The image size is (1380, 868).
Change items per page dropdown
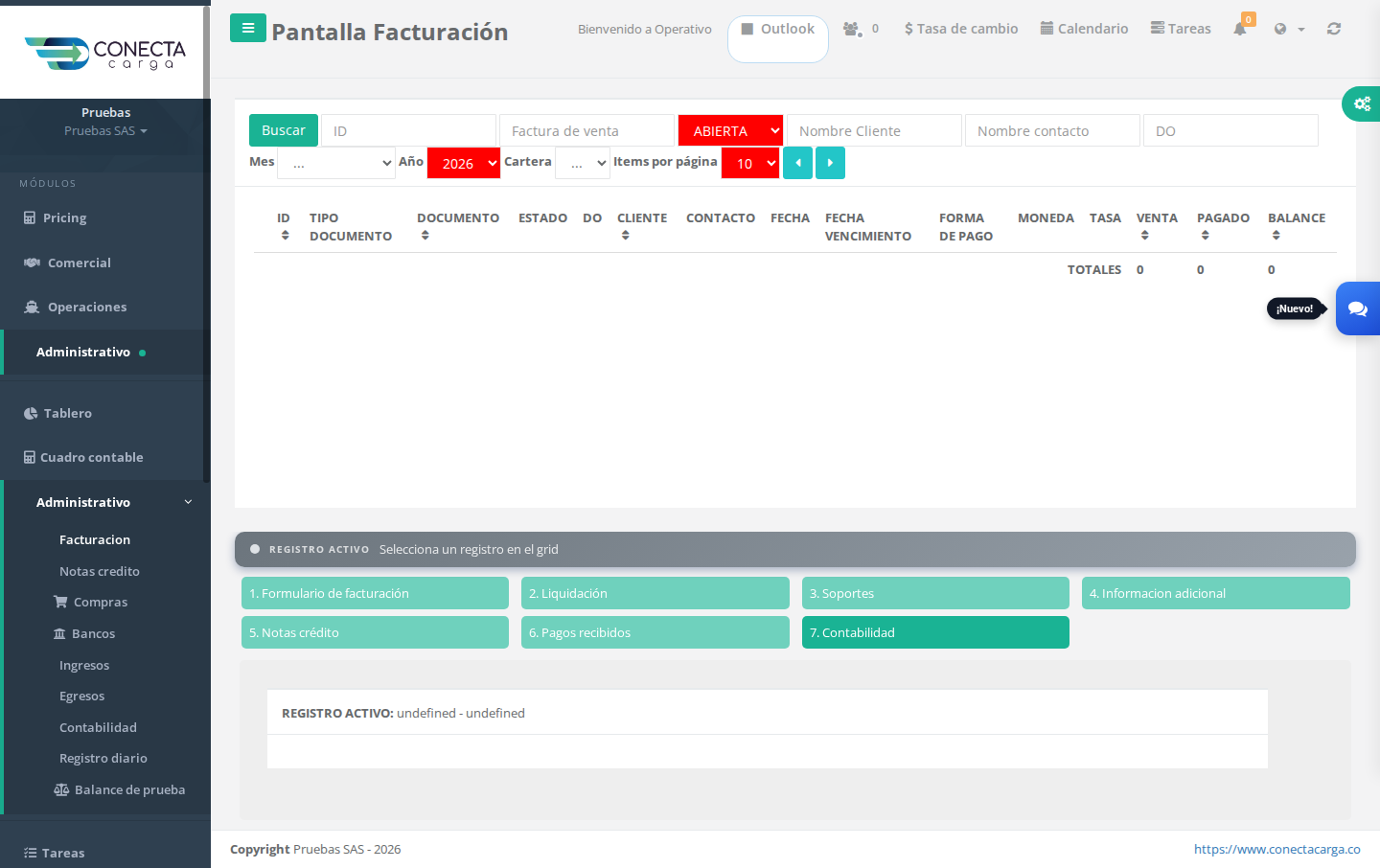[750, 163]
